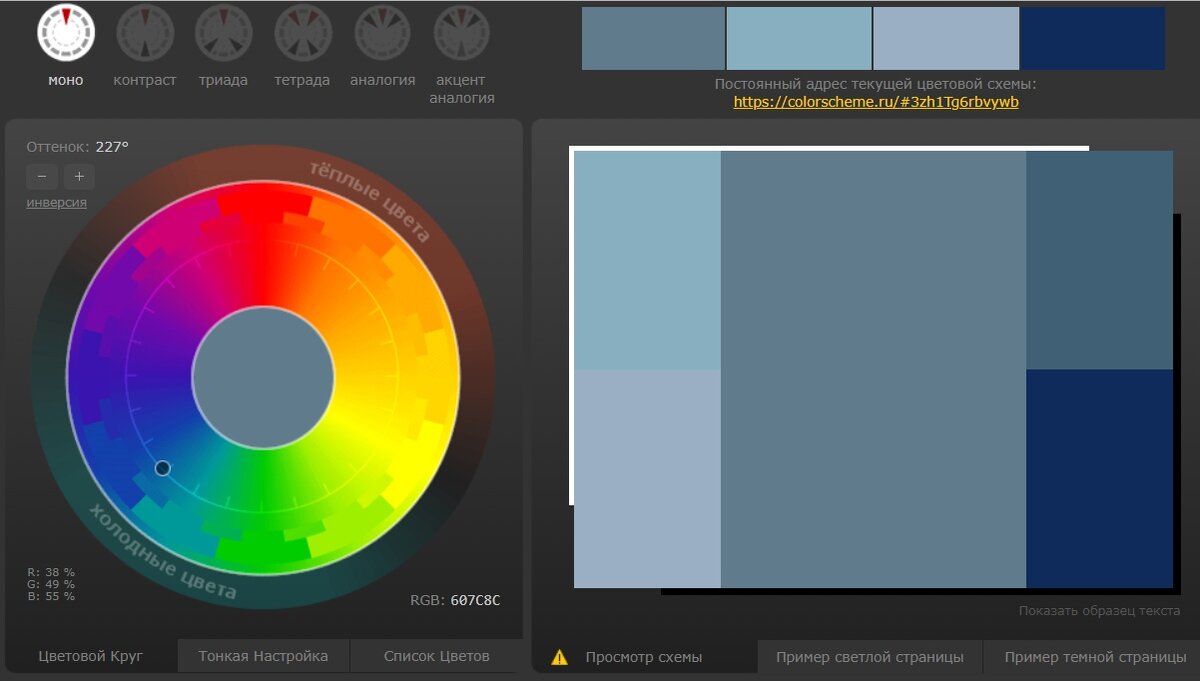
Task: Select the контраст scheme wheel icon
Action: [145, 33]
